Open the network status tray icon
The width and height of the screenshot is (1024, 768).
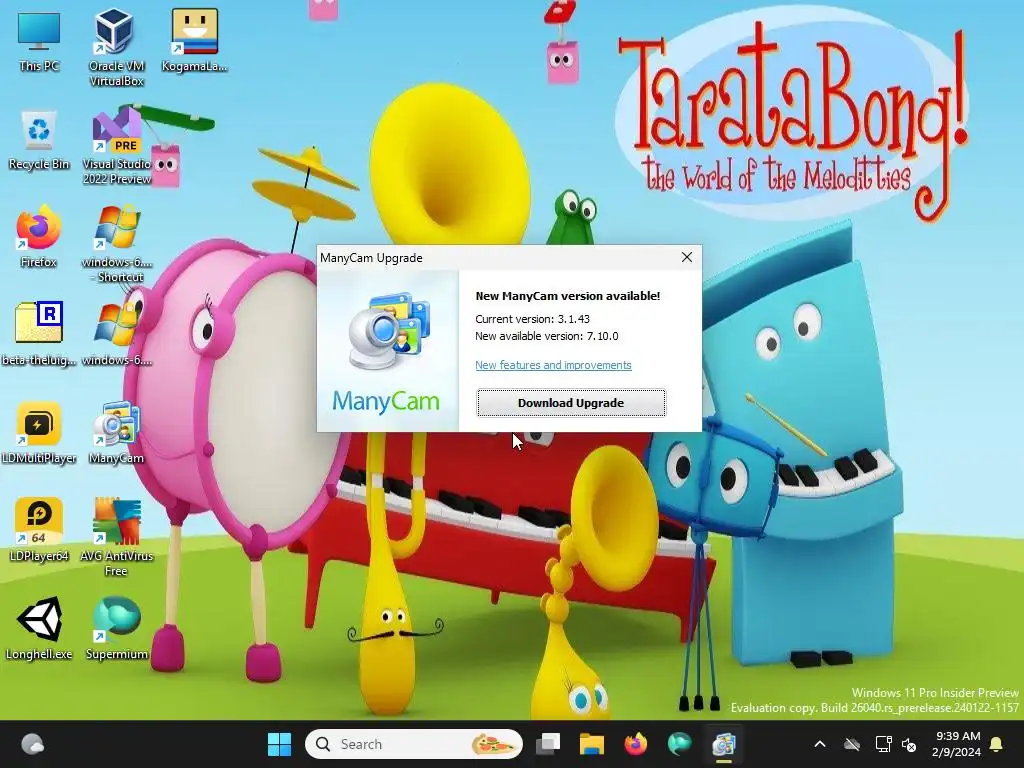[883, 744]
